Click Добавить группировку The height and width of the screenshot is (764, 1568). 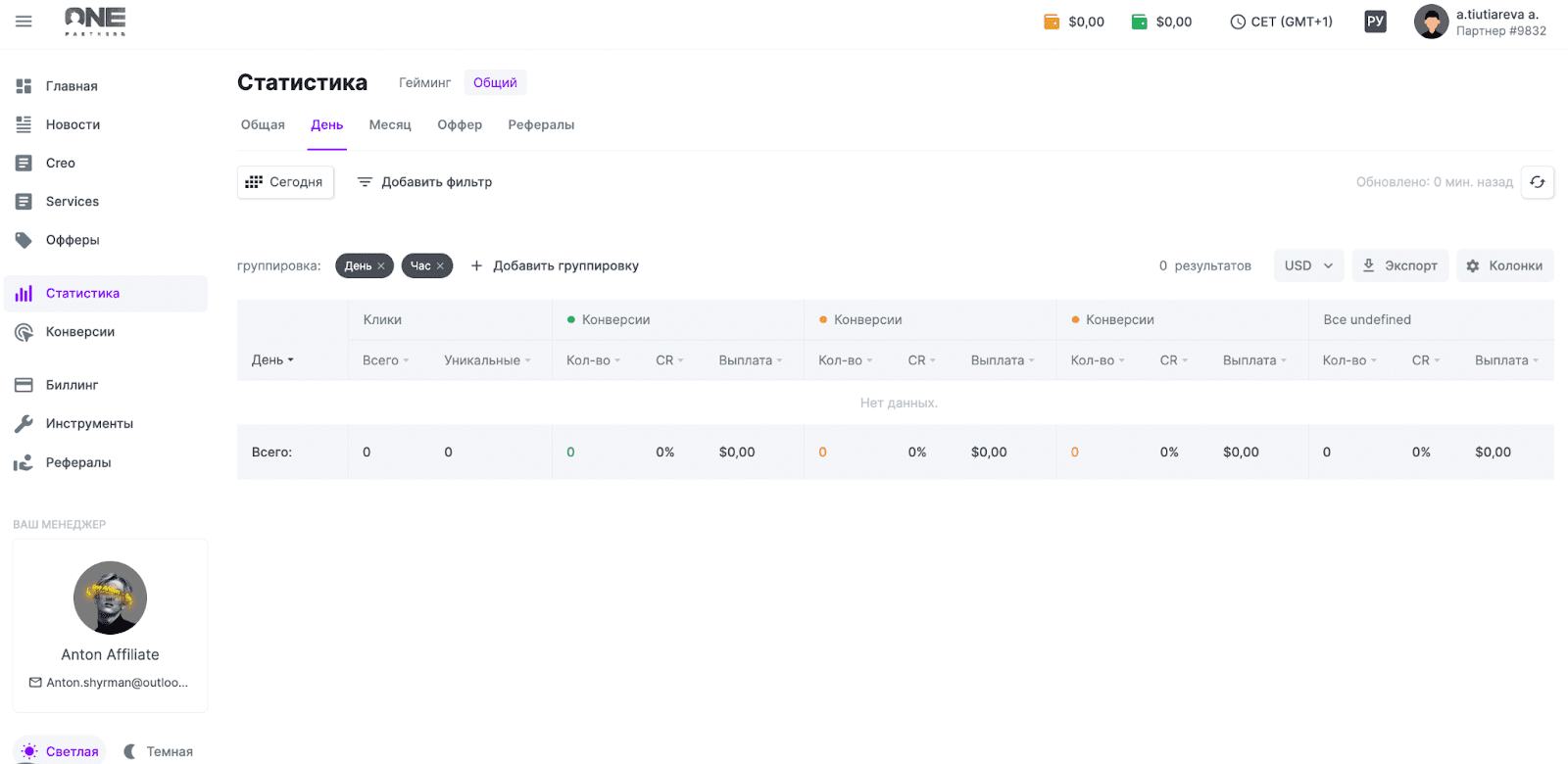(x=555, y=265)
